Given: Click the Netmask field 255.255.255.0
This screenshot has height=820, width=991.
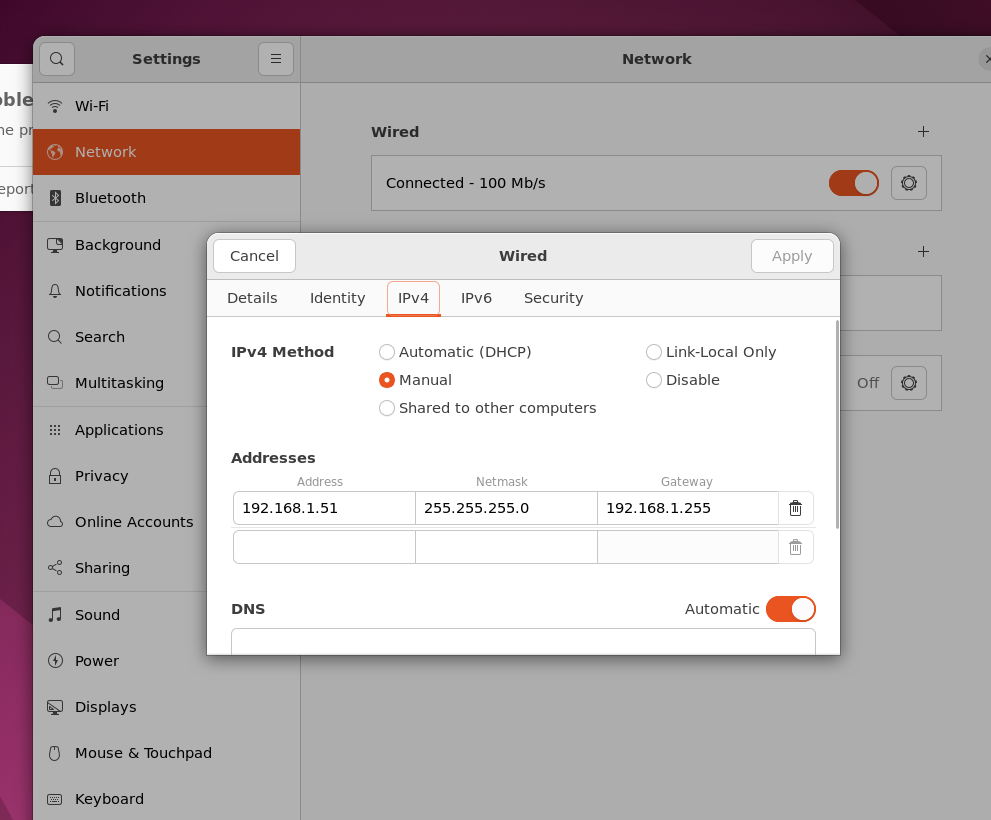Looking at the screenshot, I should pyautogui.click(x=506, y=508).
